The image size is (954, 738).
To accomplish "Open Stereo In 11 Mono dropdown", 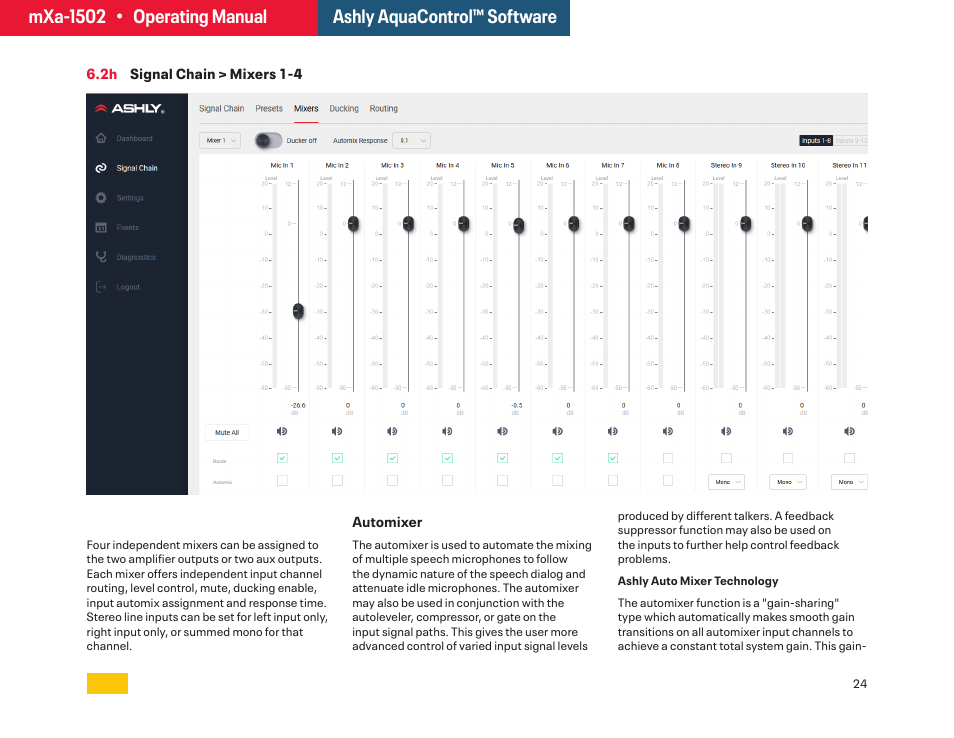I will coord(849,482).
